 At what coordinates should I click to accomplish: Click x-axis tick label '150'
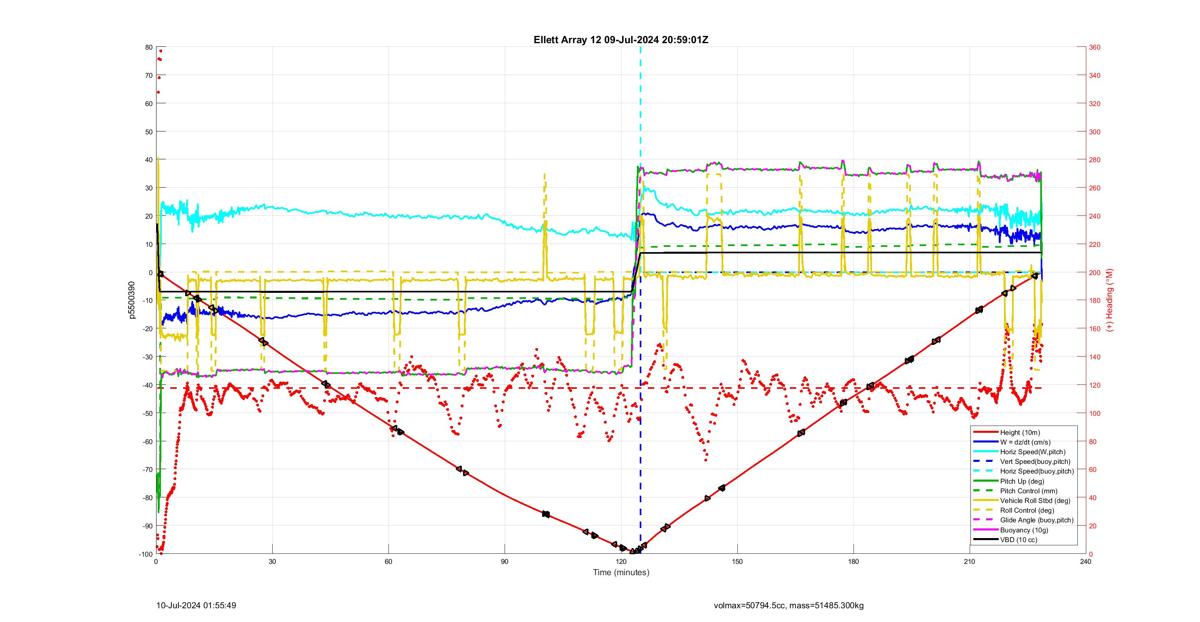(x=737, y=562)
